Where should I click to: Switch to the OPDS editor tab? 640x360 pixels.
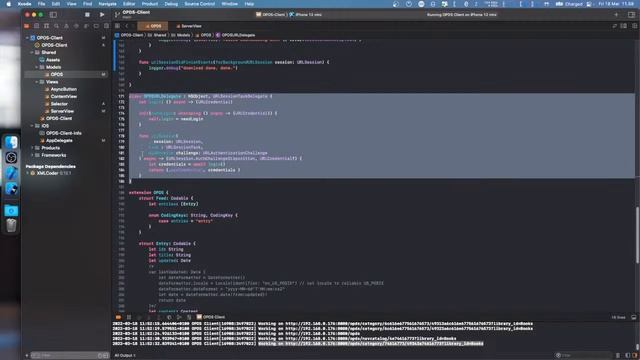[153, 26]
